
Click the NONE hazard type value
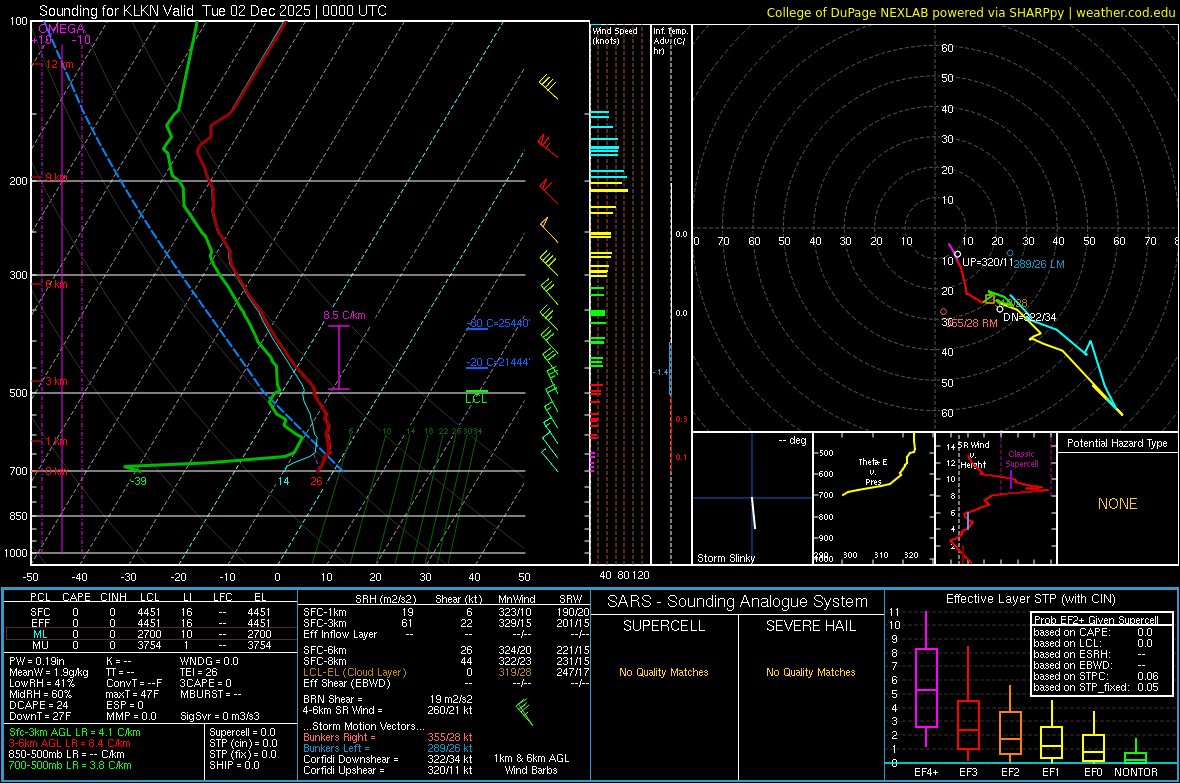coord(1118,504)
